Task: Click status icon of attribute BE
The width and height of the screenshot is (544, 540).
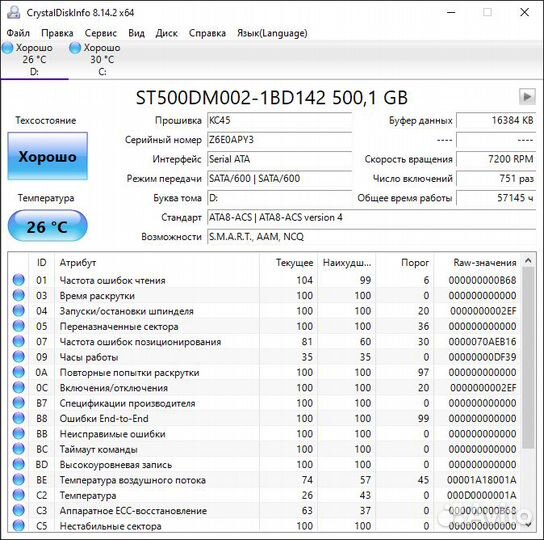Action: [x=19, y=480]
